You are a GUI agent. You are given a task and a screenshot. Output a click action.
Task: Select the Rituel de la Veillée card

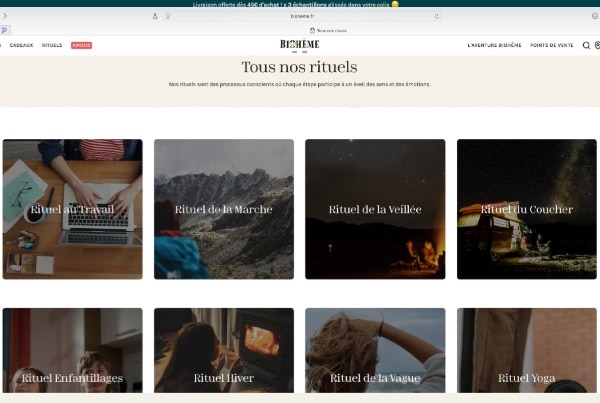[x=375, y=209]
